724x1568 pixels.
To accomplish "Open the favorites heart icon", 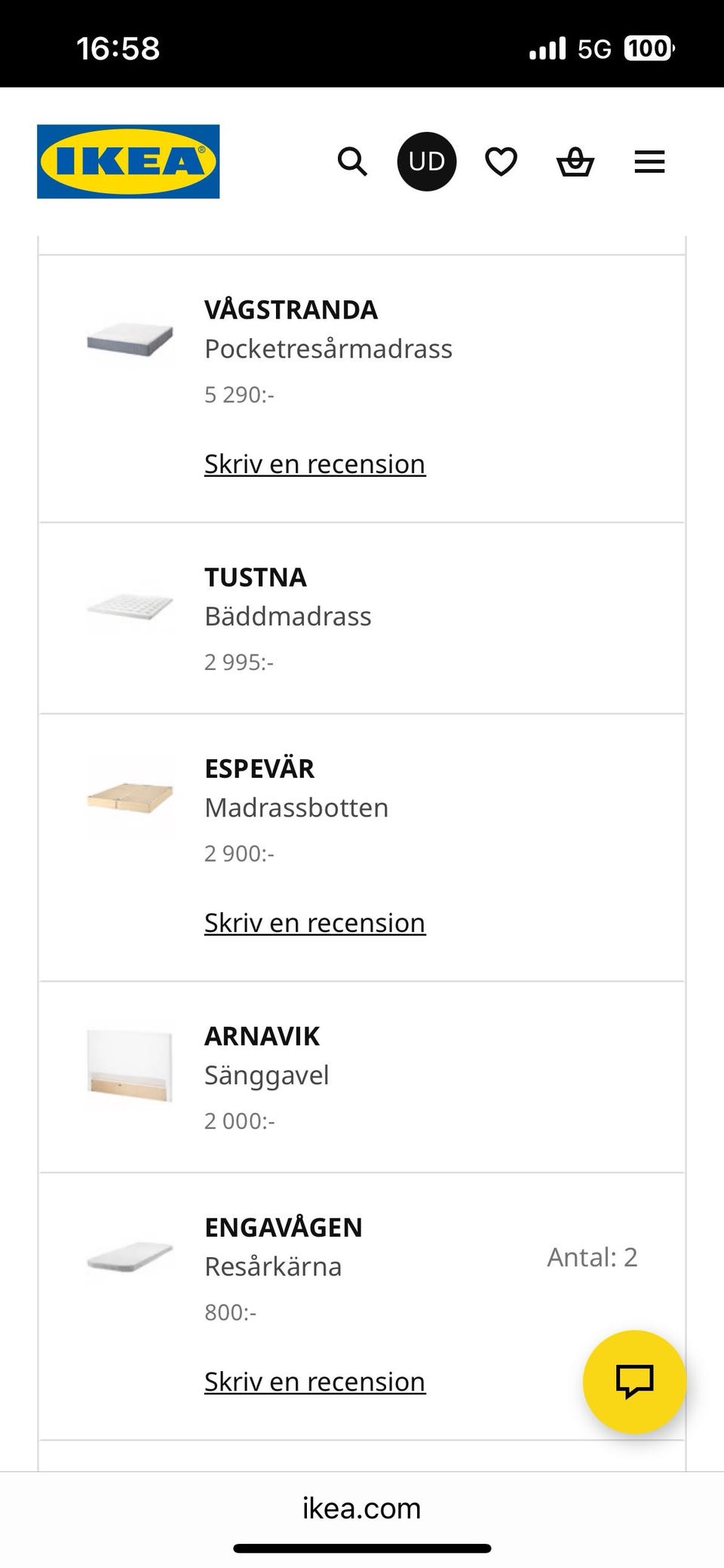I will pos(501,161).
